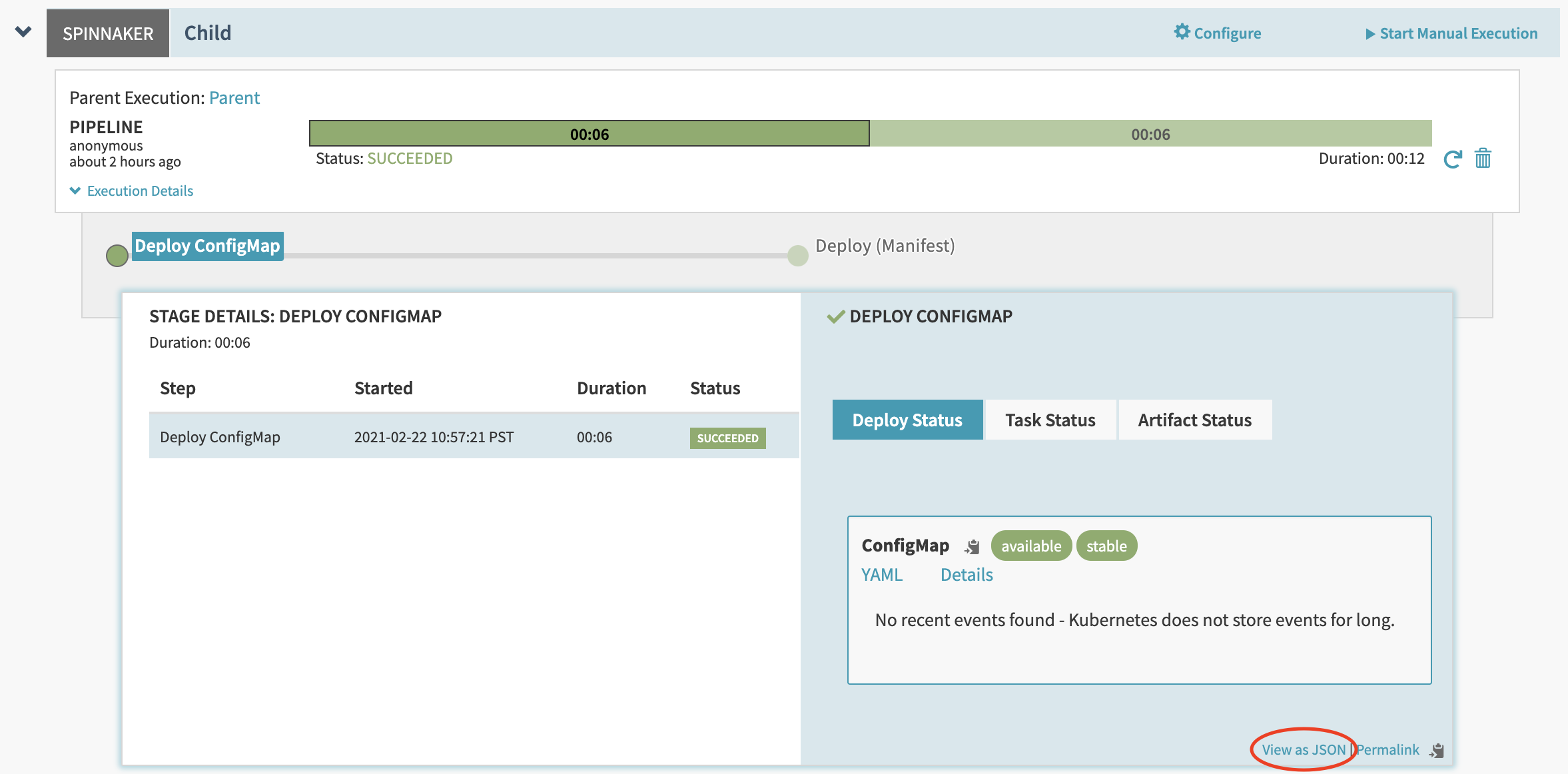Open the Artifact Status tab
The height and width of the screenshot is (774, 1568).
[1195, 420]
